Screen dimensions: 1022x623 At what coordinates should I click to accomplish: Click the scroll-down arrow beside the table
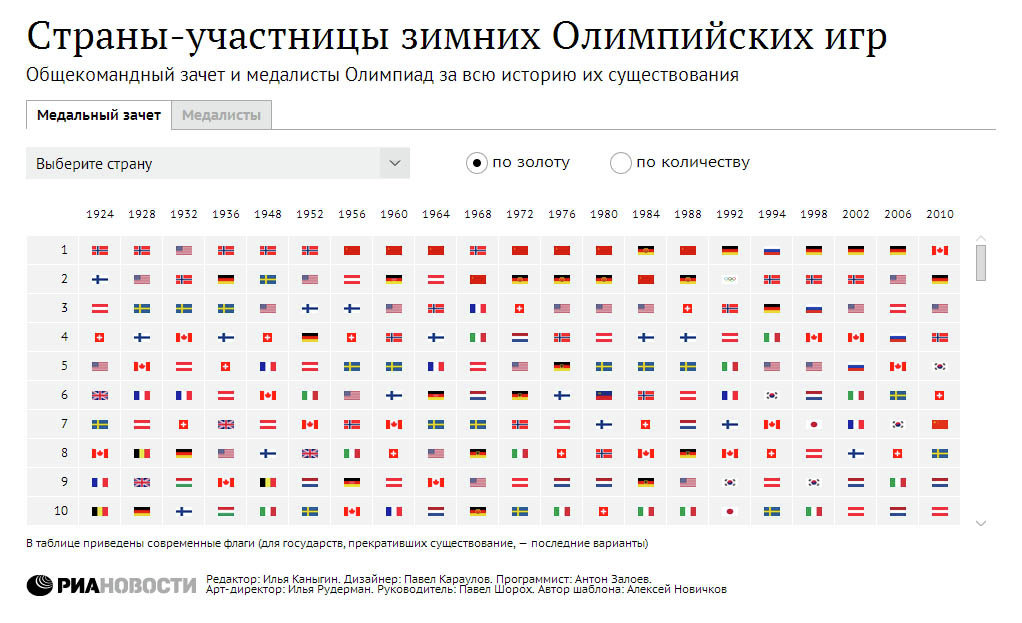pos(981,523)
